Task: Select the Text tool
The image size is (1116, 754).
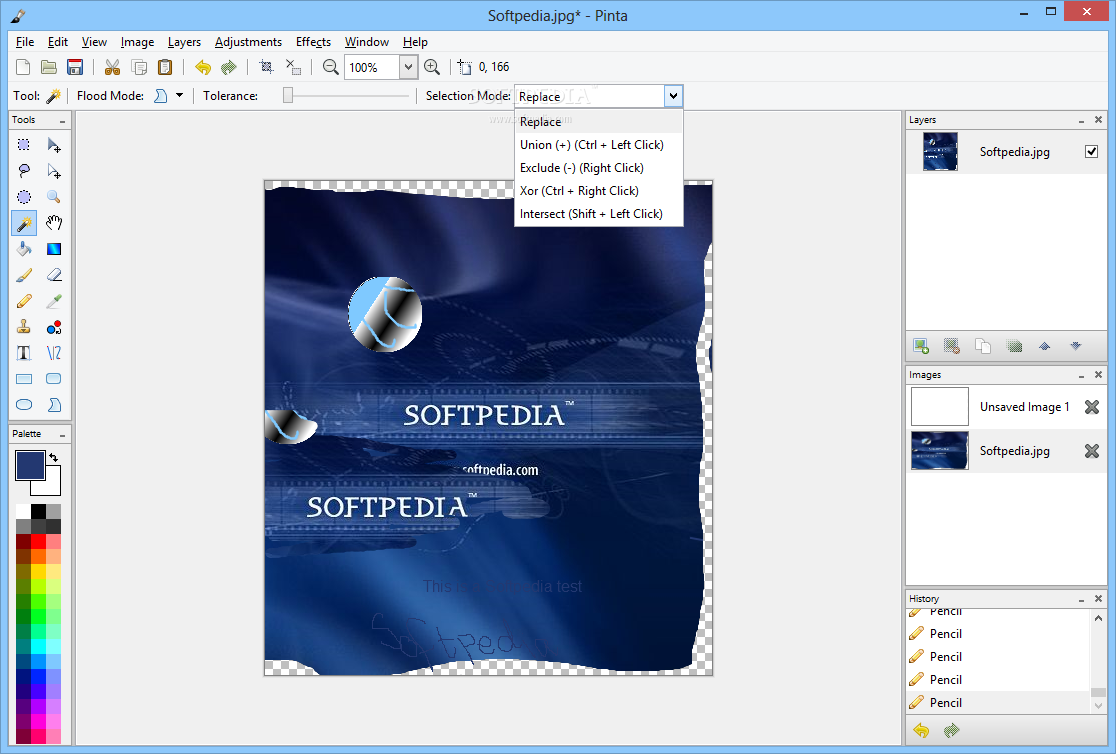Action: click(x=23, y=353)
